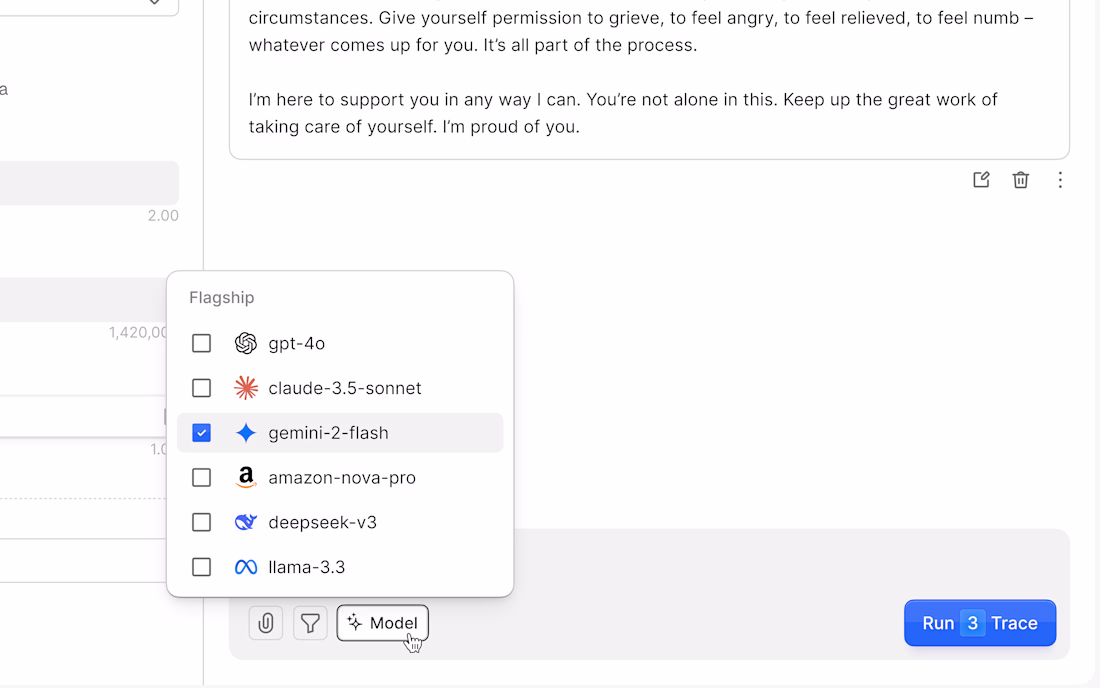Screen dimensions: 1100x688
Task: Click the Gemini sparkle logo
Action: tap(246, 433)
